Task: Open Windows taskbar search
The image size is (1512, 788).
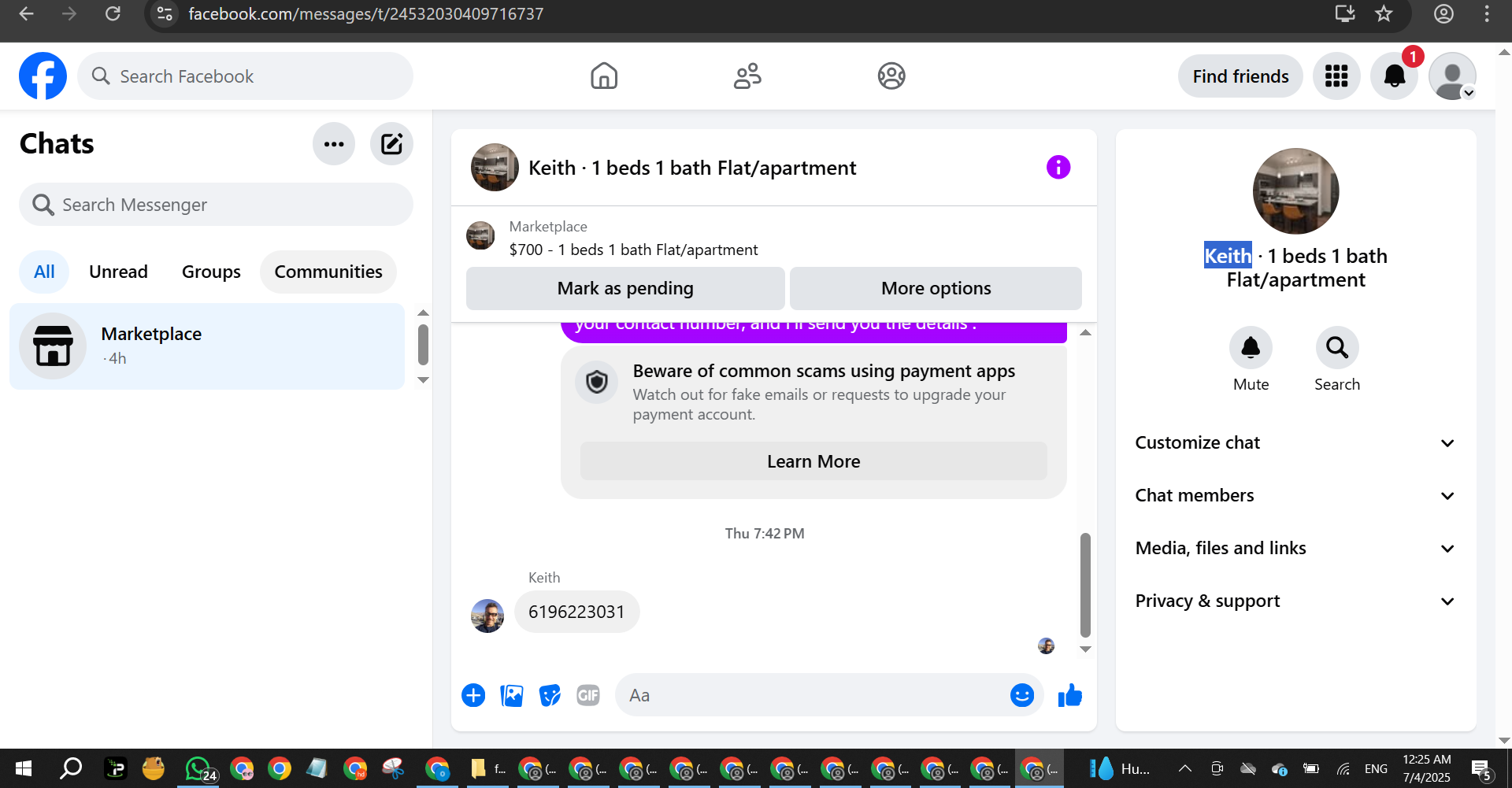Action: click(71, 768)
